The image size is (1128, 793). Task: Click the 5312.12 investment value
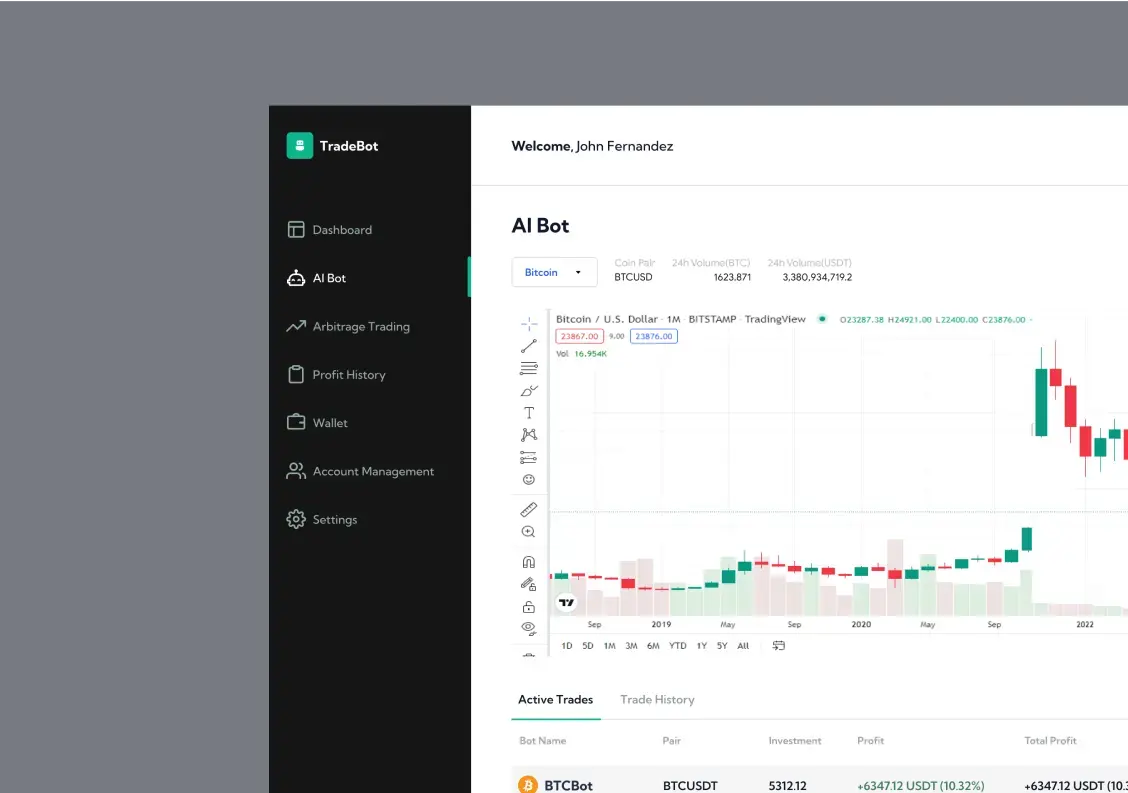[787, 786]
